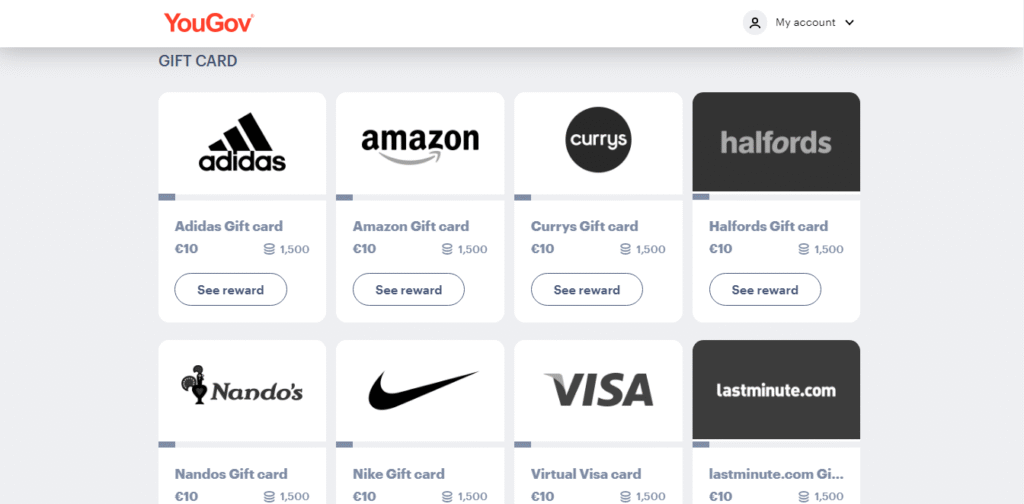See reward for Currys Gift card
This screenshot has width=1024, height=504.
(587, 290)
